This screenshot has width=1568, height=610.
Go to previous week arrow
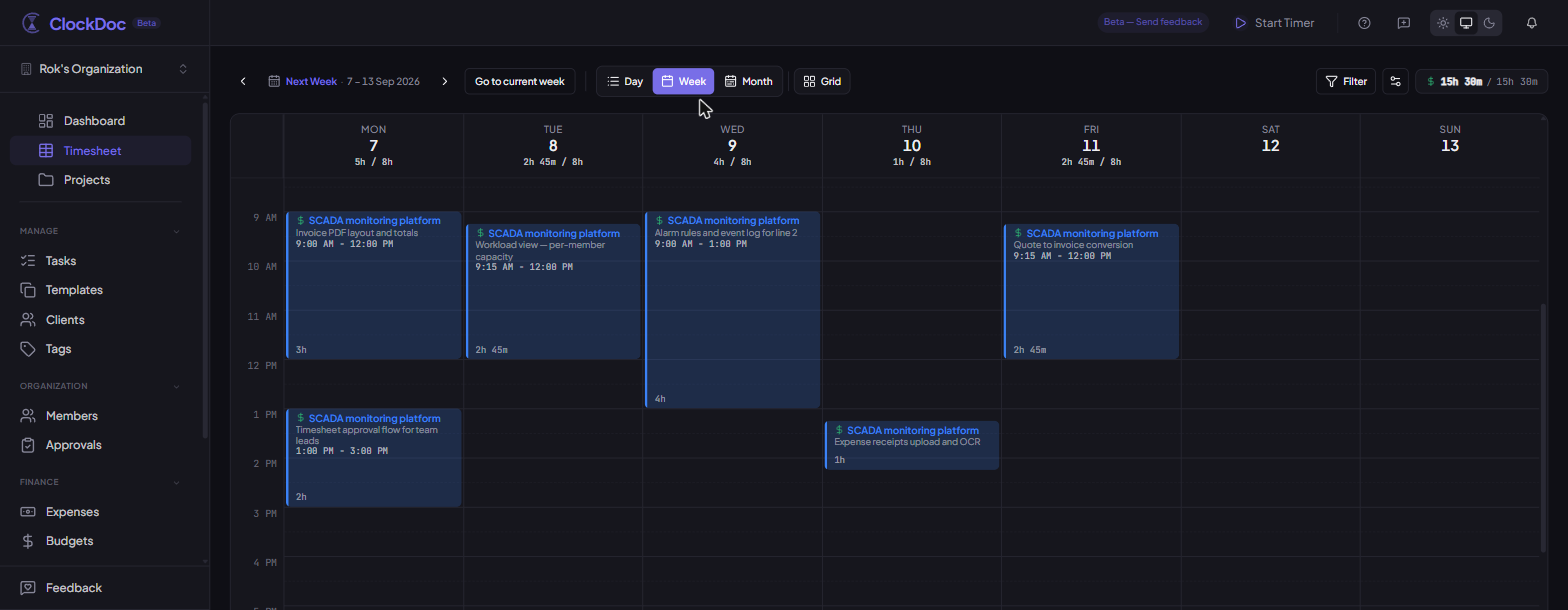243,81
